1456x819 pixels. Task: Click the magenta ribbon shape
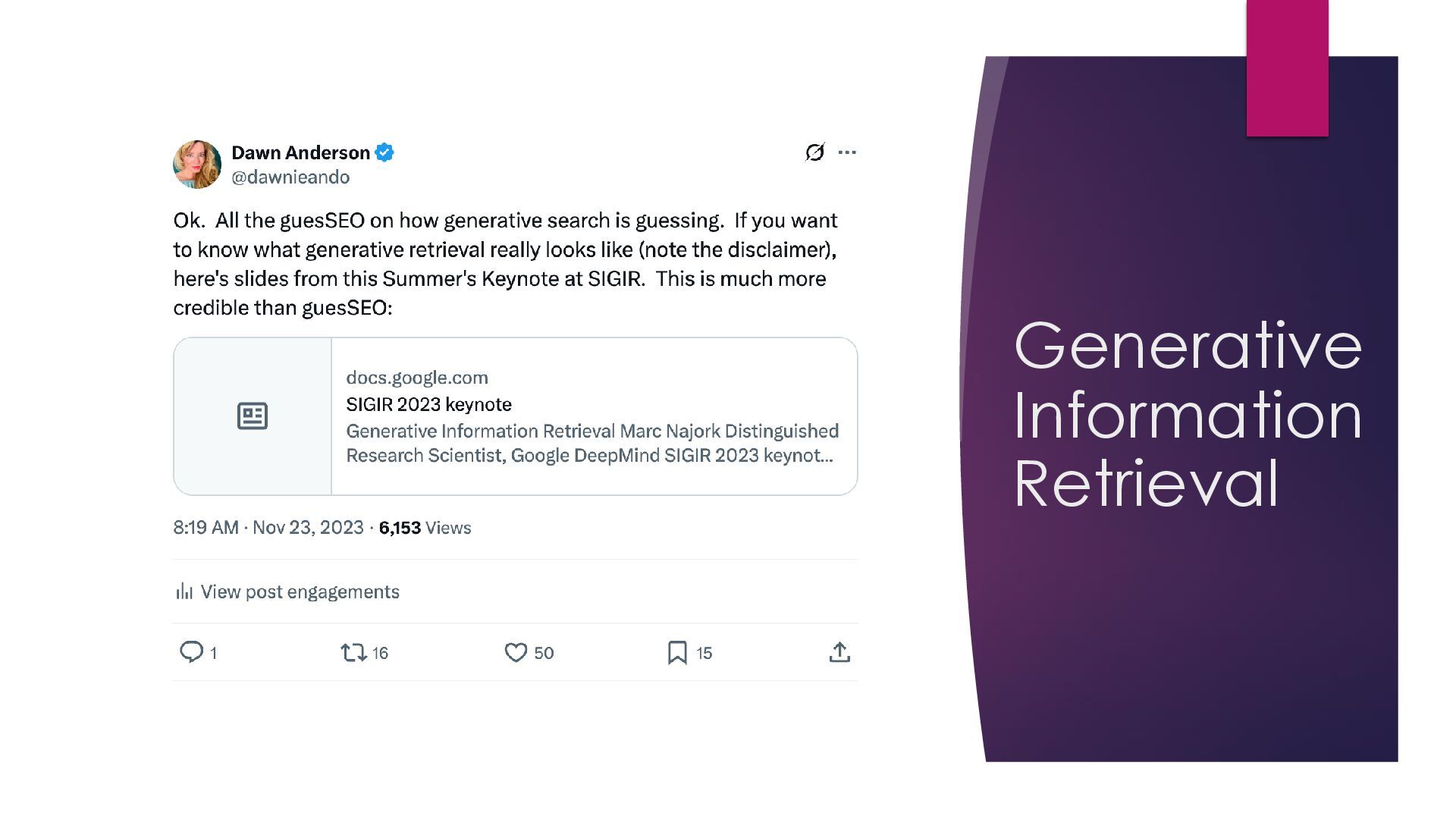[1287, 68]
